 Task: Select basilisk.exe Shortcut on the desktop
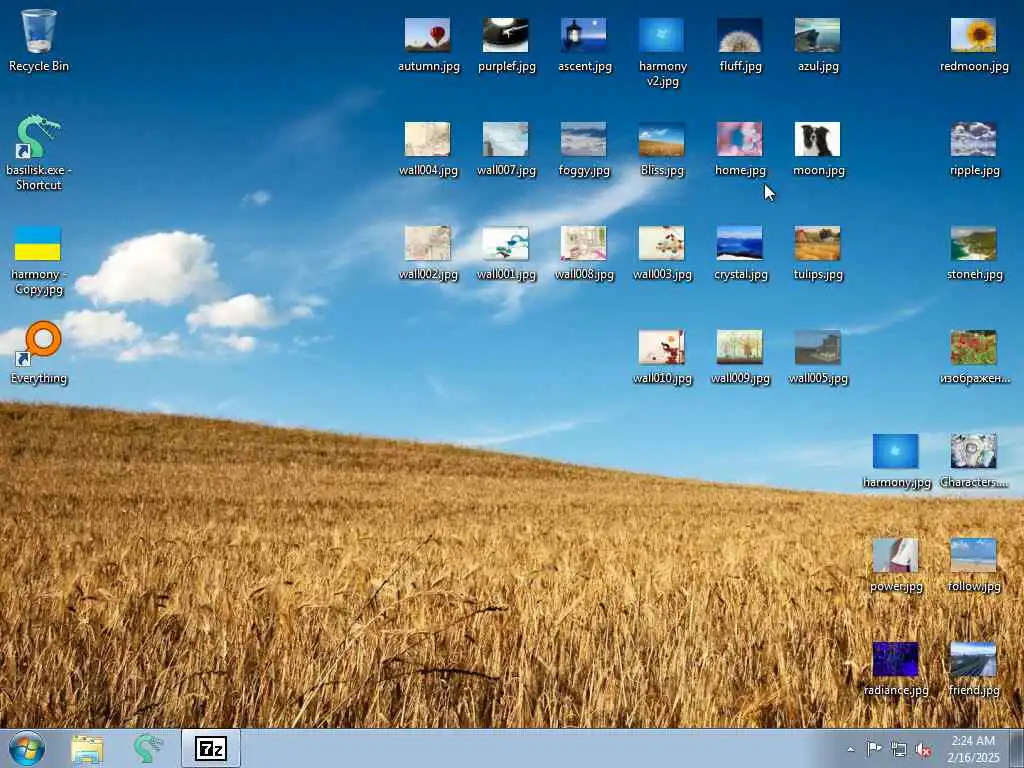click(x=39, y=152)
